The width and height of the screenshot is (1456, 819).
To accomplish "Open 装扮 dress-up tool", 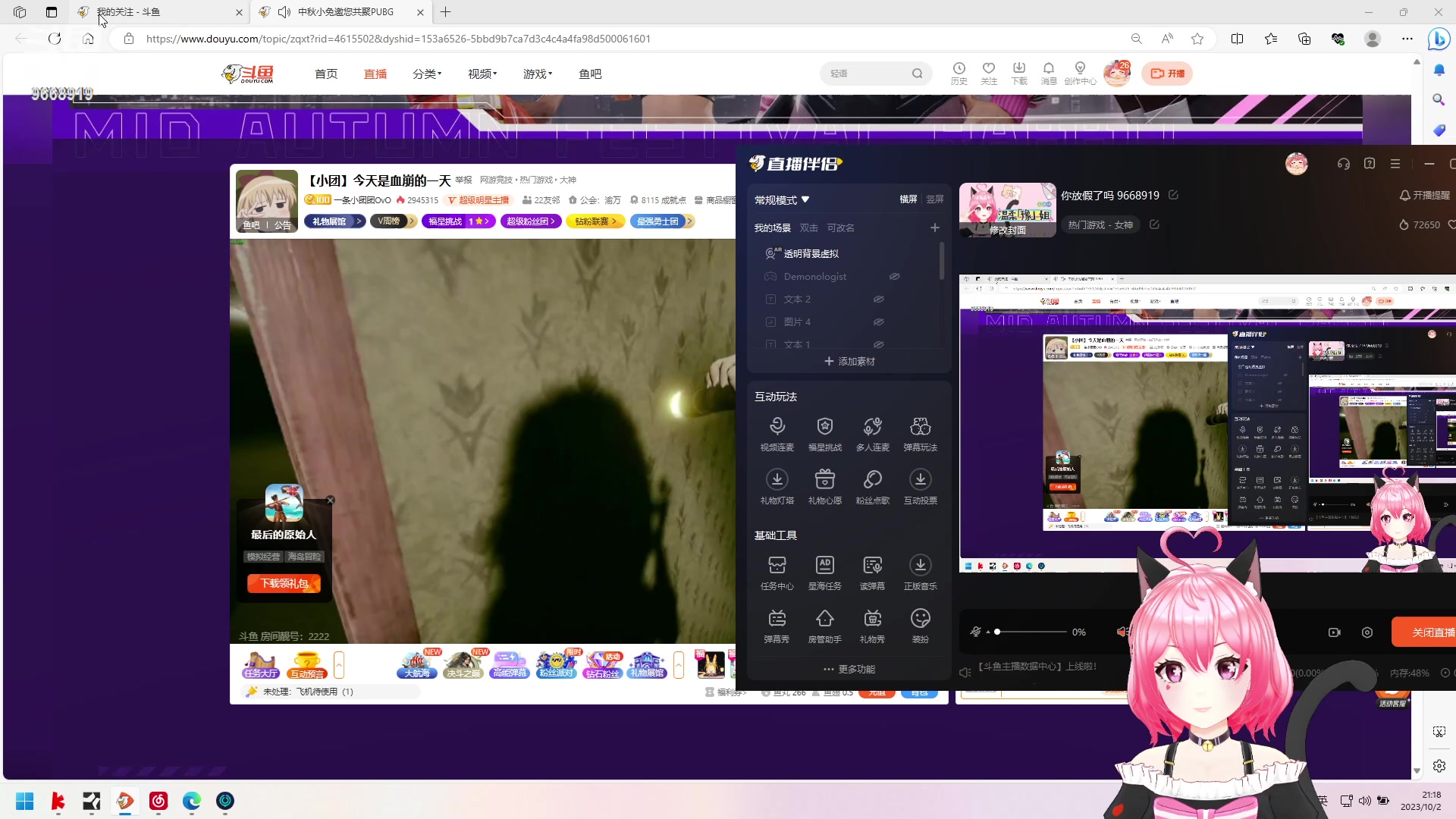I will (920, 626).
